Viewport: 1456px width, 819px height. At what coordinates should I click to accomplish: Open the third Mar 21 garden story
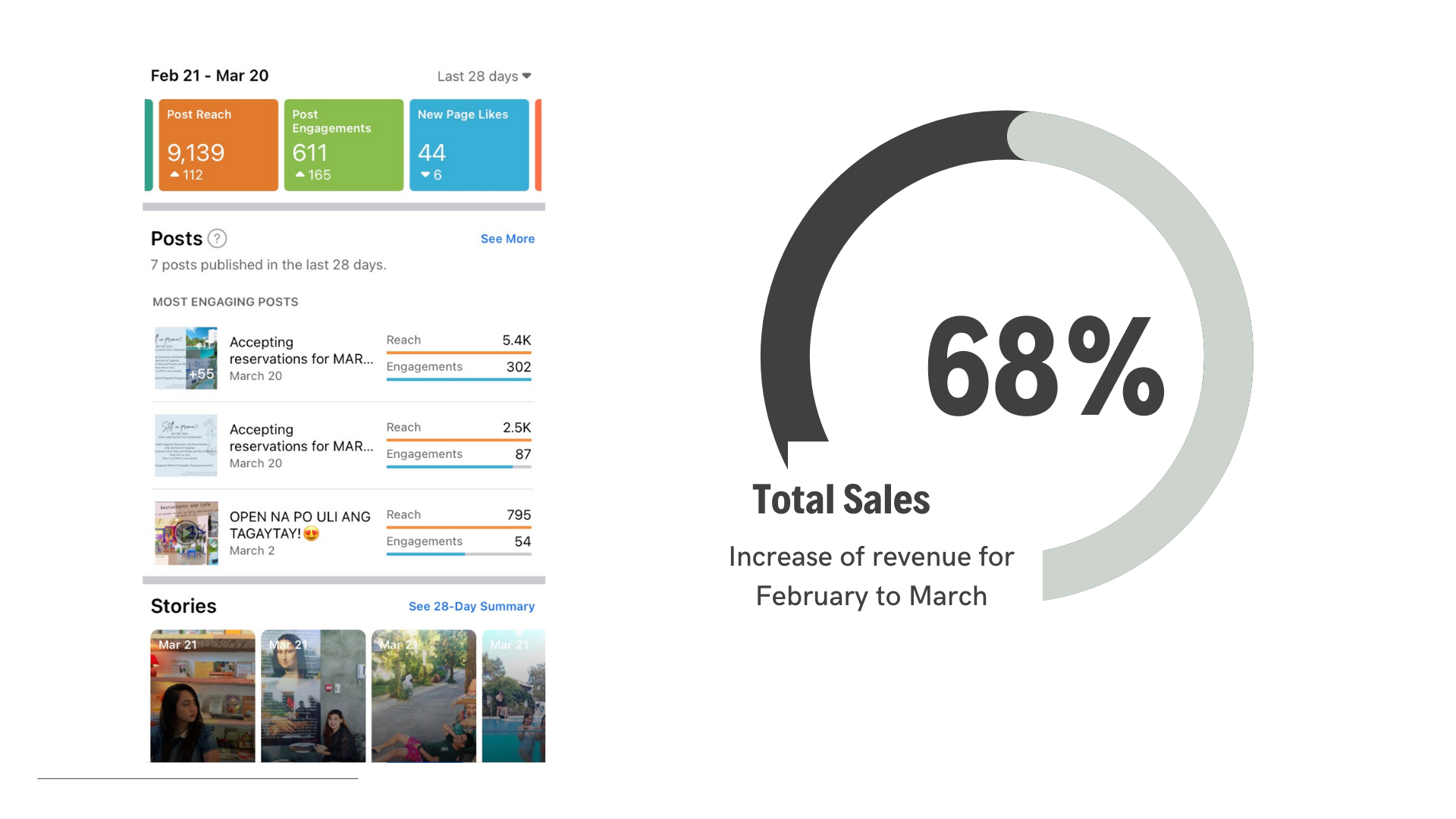[x=423, y=695]
